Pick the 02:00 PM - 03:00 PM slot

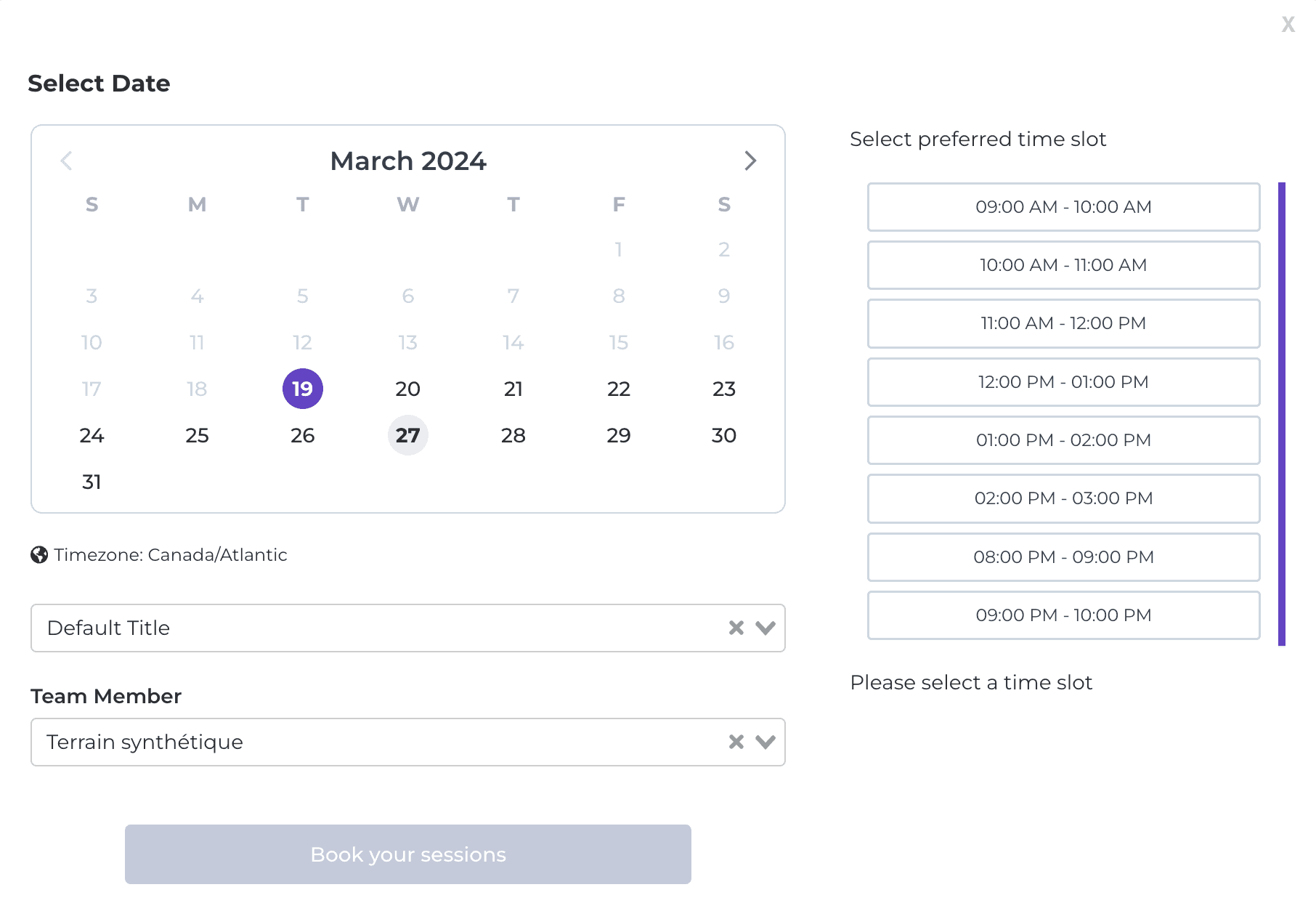point(1063,498)
